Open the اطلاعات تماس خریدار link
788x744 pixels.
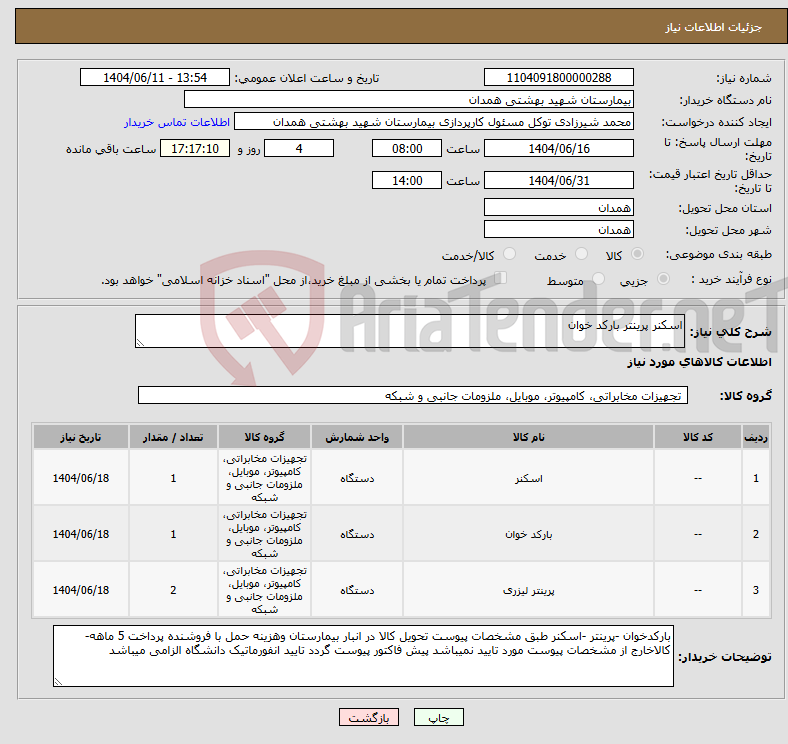[177, 122]
